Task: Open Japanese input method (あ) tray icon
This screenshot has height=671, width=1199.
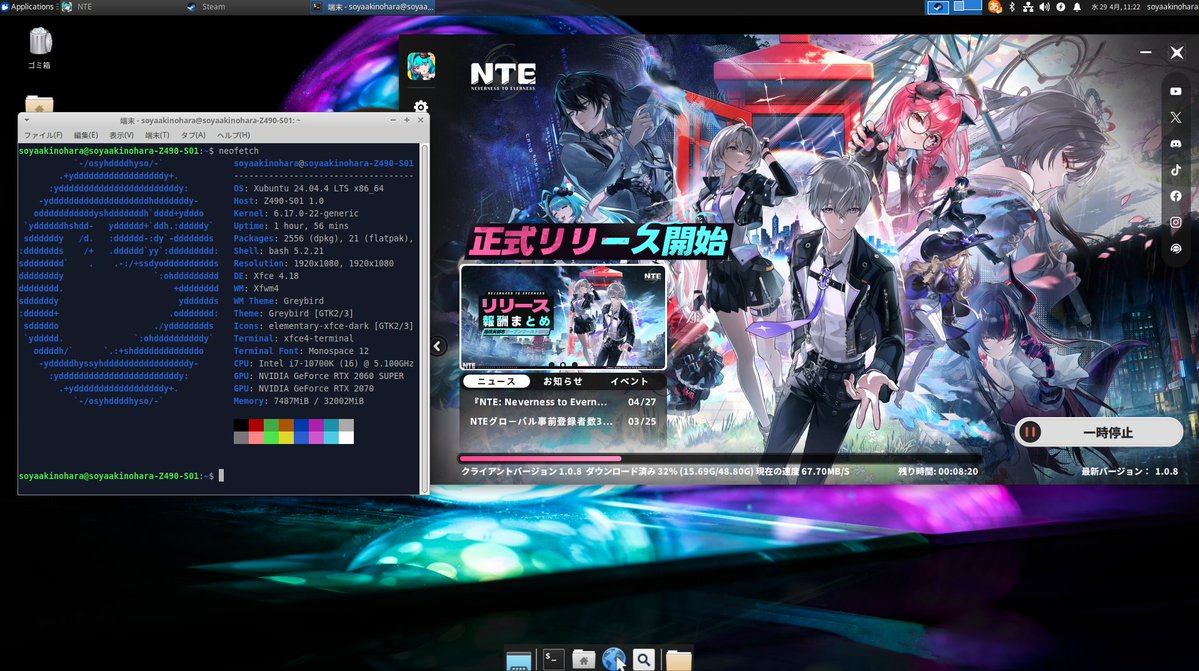Action: [995, 7]
